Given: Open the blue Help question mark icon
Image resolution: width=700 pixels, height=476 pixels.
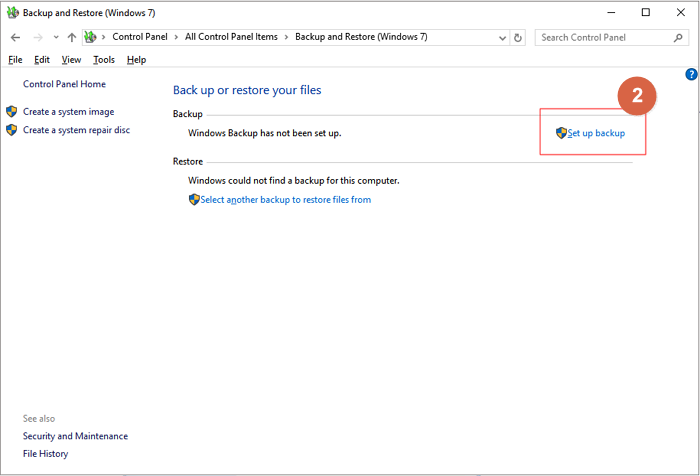Looking at the screenshot, I should [x=691, y=74].
